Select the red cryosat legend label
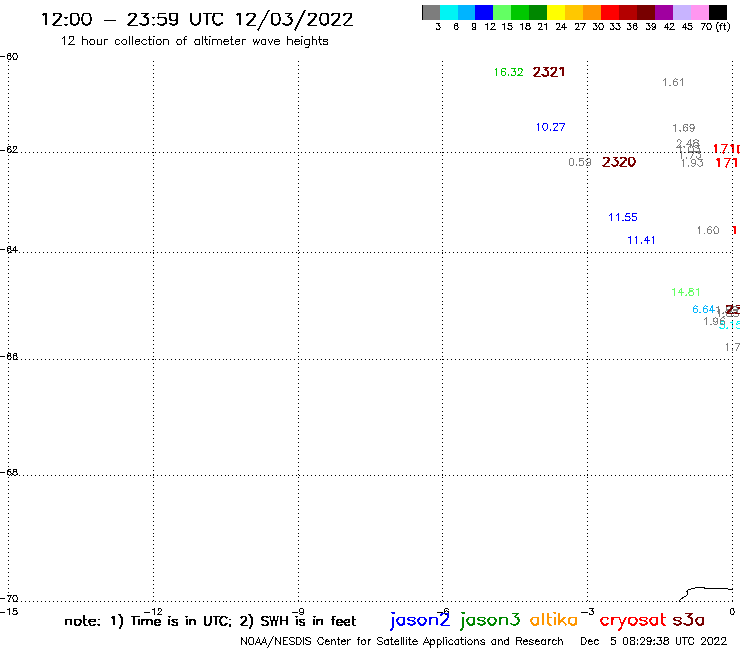Viewport: 740px width, 650px height. (x=632, y=621)
